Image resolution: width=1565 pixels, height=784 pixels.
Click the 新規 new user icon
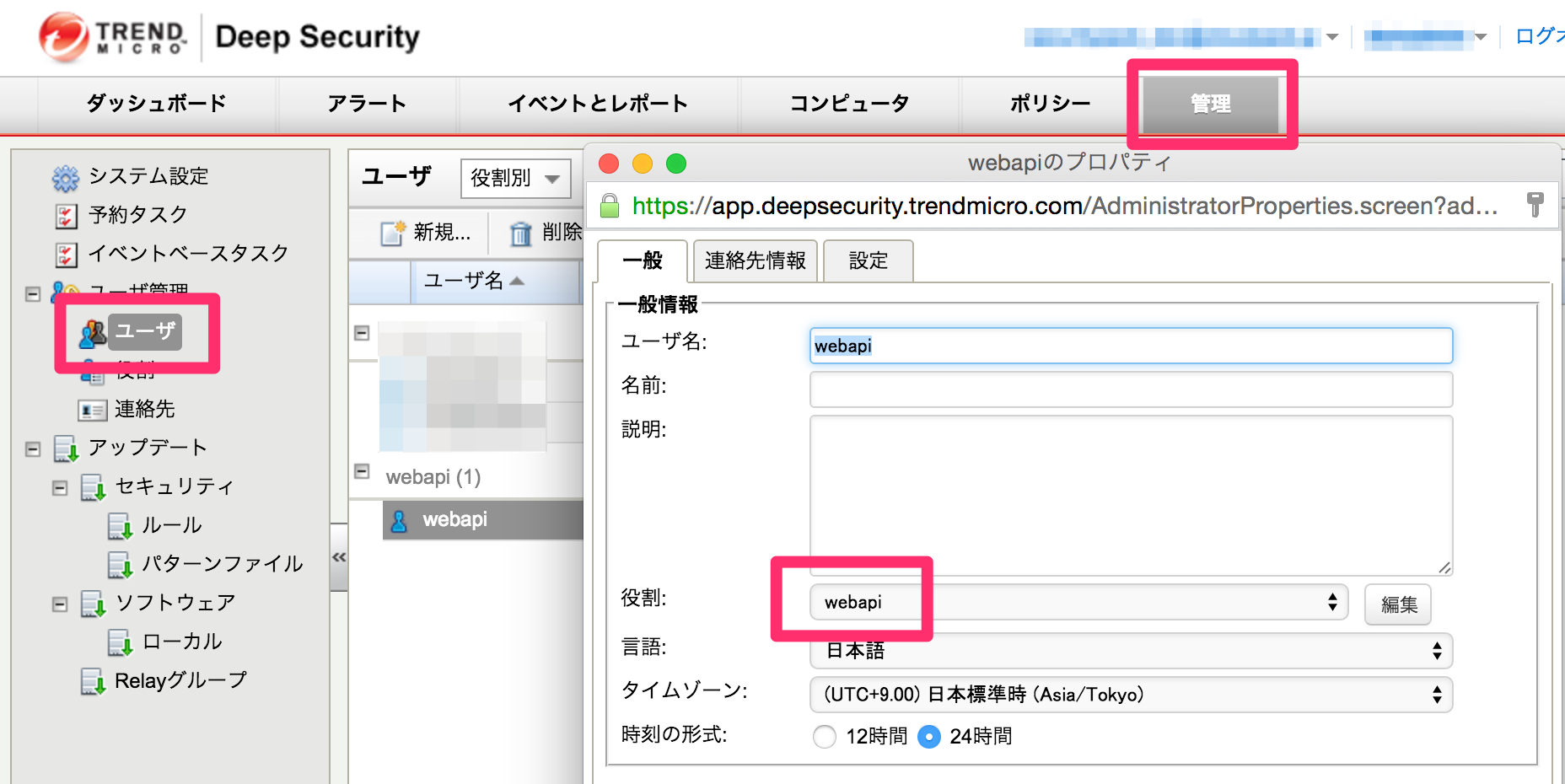(x=393, y=233)
